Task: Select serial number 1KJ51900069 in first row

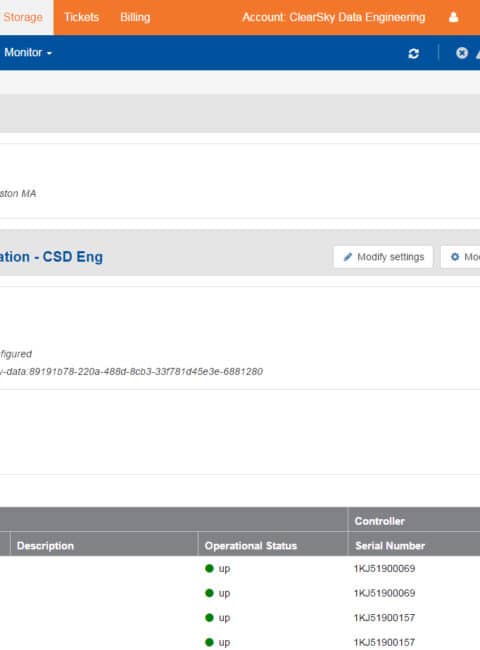Action: point(384,568)
